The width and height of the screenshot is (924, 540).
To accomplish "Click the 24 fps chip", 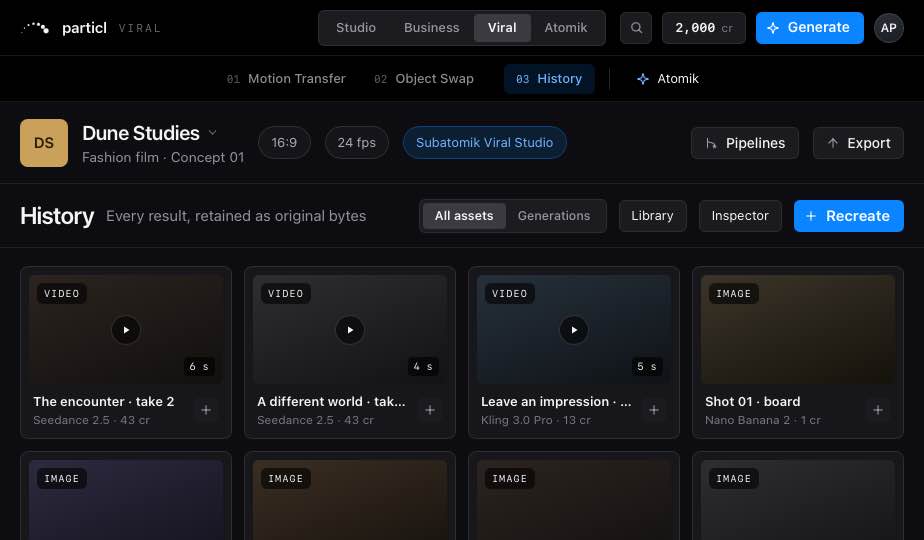I will pos(357,143).
